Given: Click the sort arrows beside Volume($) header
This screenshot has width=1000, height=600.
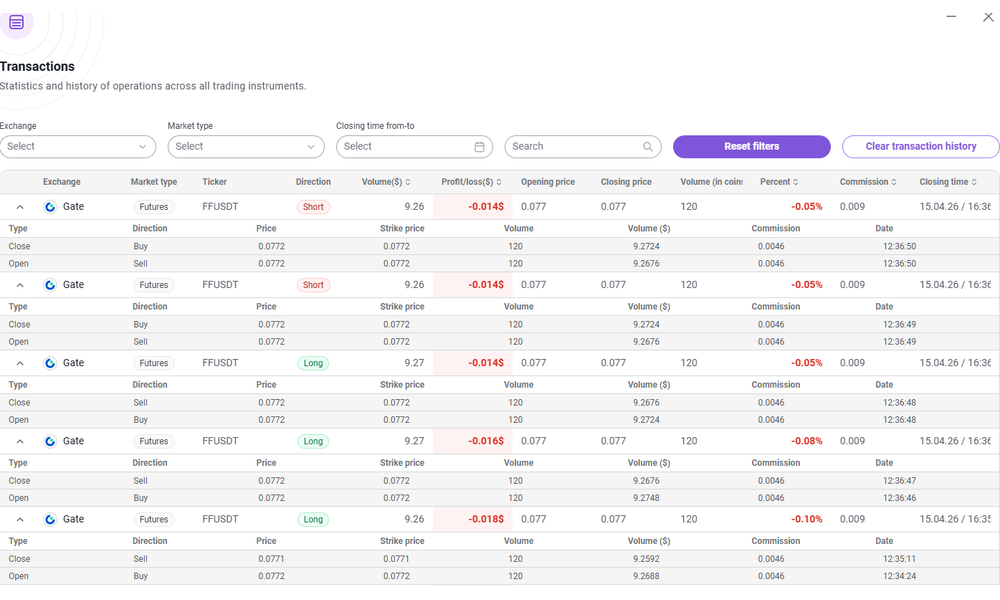Looking at the screenshot, I should pyautogui.click(x=408, y=182).
